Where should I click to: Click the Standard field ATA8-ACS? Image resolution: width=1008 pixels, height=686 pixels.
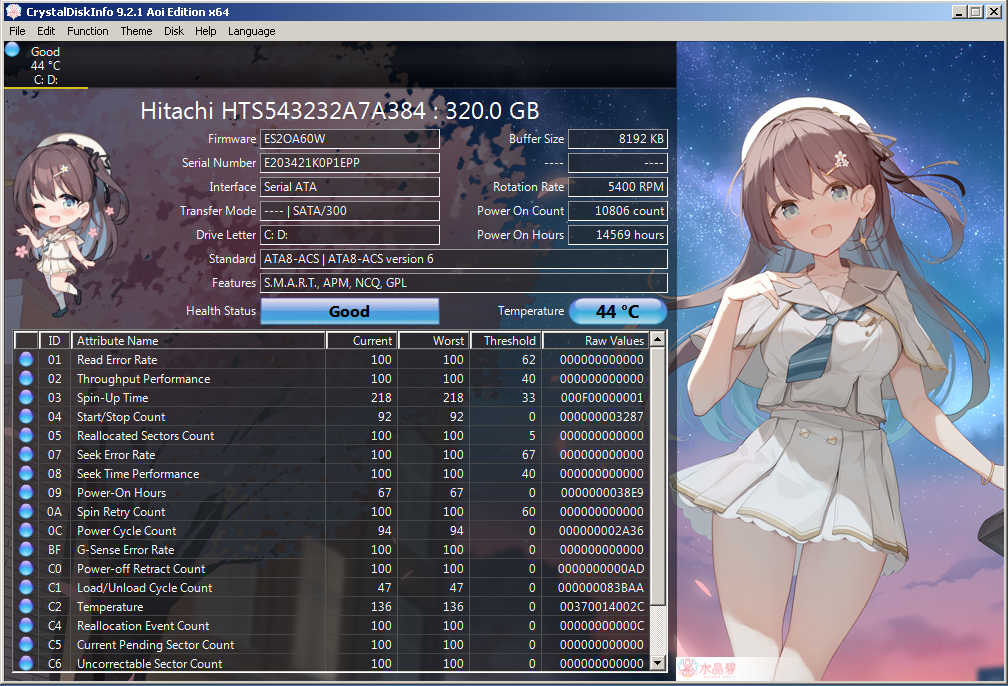(x=464, y=259)
